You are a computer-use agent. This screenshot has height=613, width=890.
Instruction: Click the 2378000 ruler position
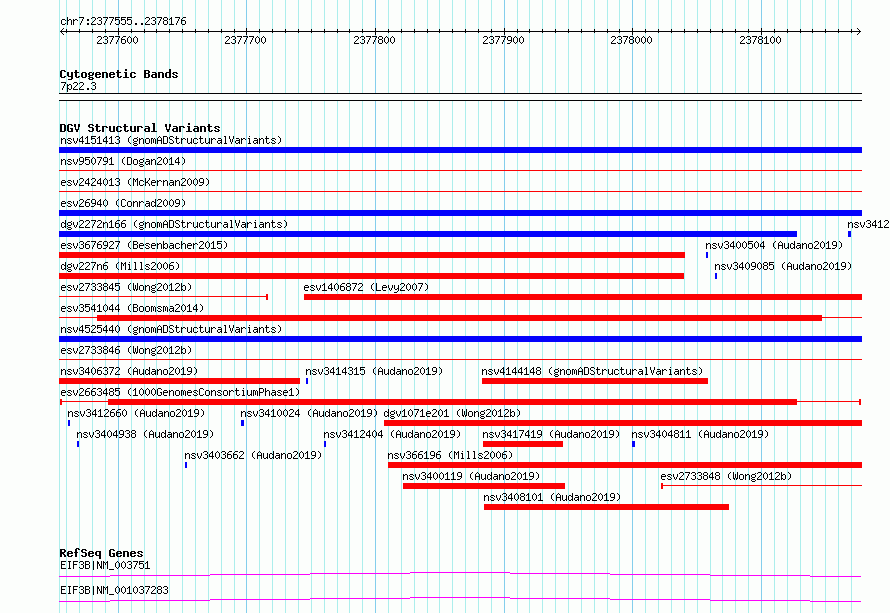tap(631, 40)
